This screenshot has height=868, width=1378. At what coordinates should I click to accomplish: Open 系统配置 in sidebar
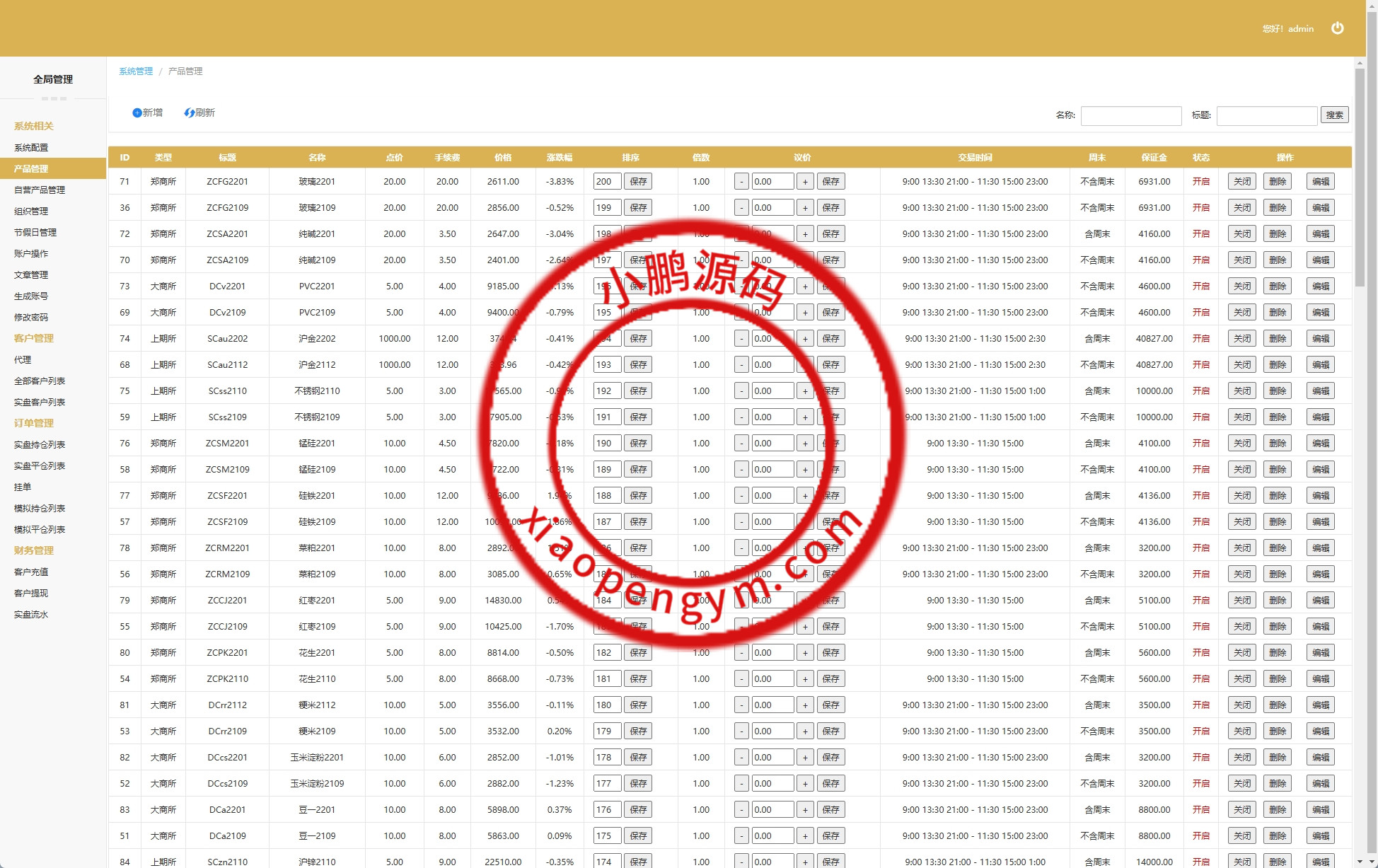(31, 148)
